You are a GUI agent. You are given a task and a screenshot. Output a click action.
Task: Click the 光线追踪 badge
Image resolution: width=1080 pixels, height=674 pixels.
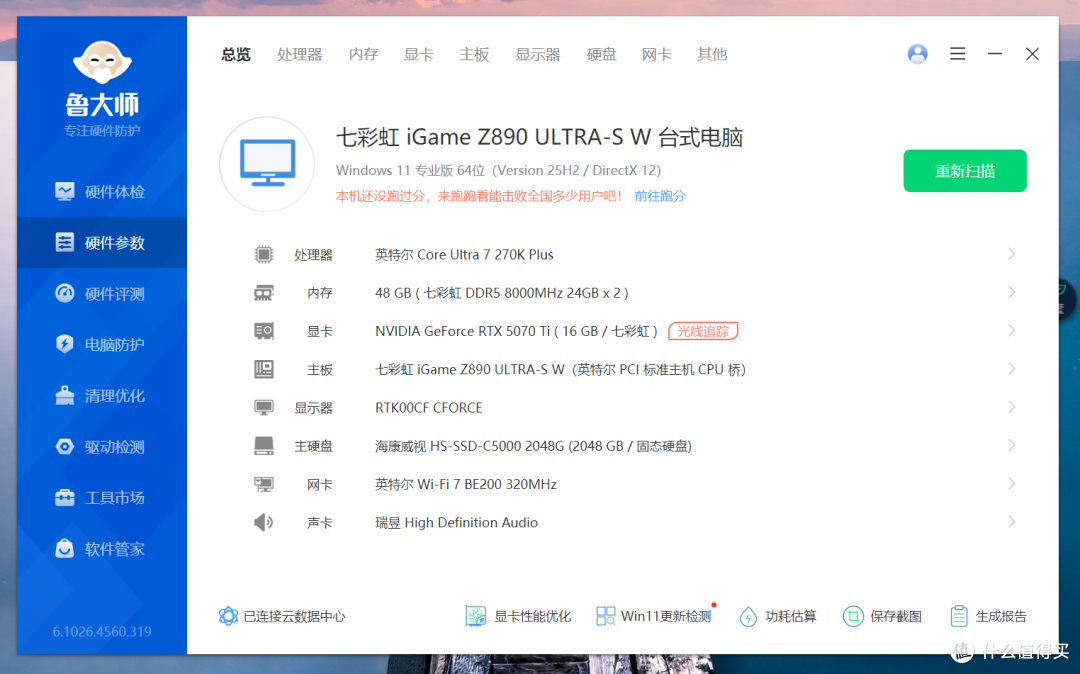(x=703, y=331)
